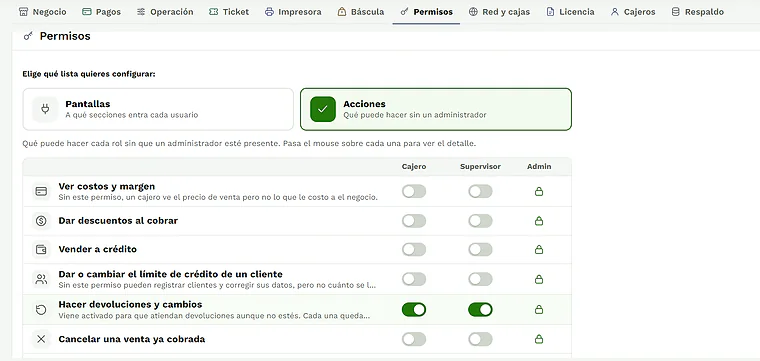Click Admin lock for Hacer devoluciones y cambios
The image size is (760, 361).
click(538, 309)
